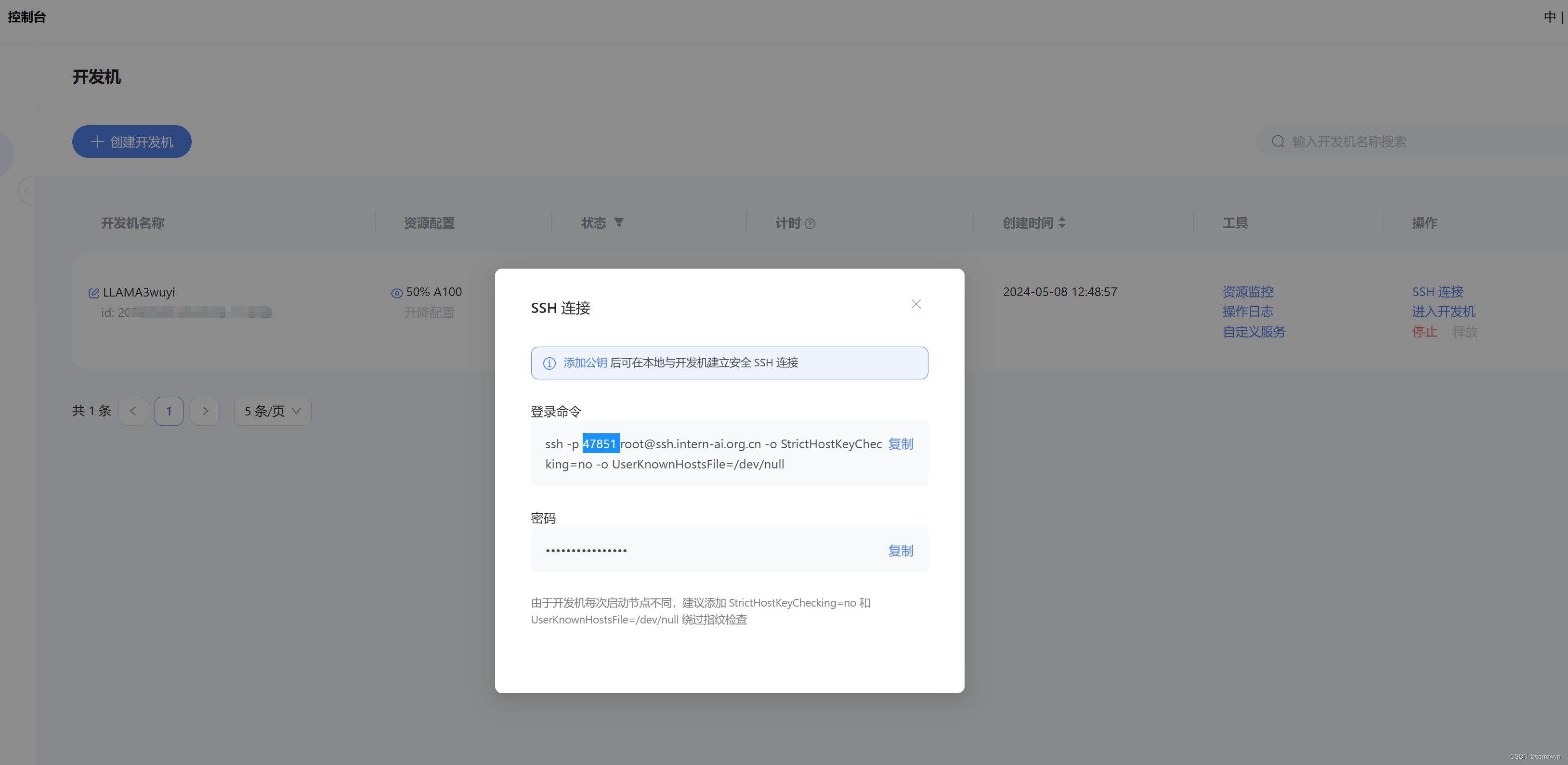Collapse the left sidebar arrow

pos(26,191)
